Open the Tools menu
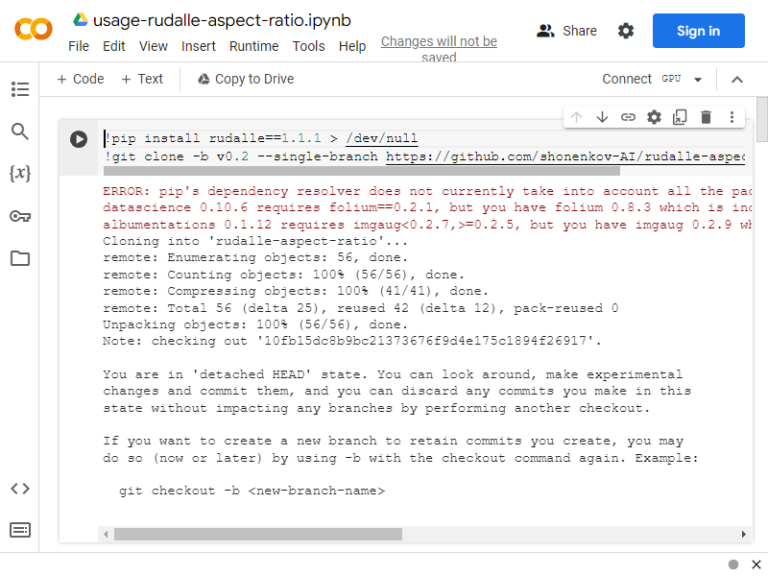The image size is (768, 576). 309,46
